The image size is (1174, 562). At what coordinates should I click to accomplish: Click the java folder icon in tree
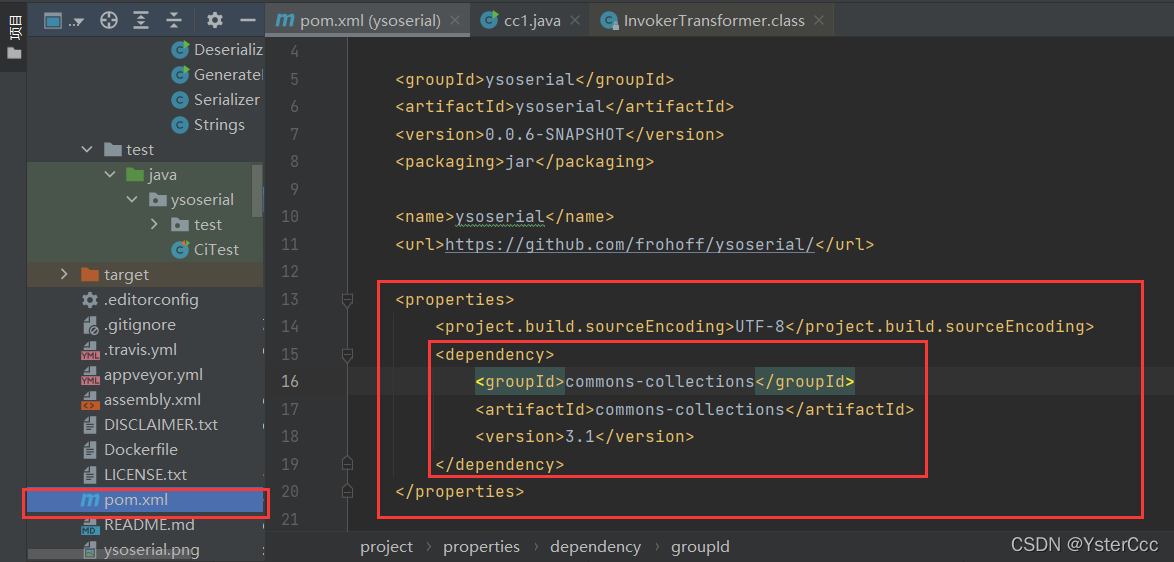[134, 174]
